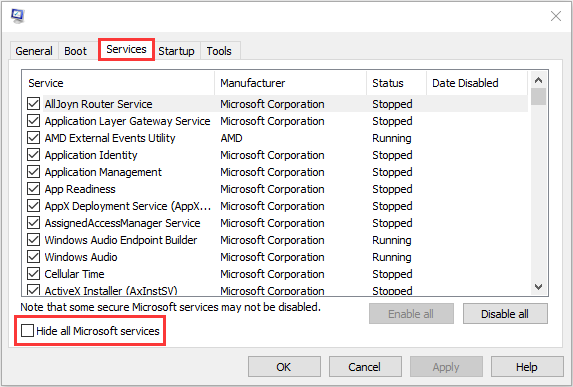Screen dimensions: 573x387
Task: Click the services list scrollbar thumb
Action: click(x=538, y=96)
